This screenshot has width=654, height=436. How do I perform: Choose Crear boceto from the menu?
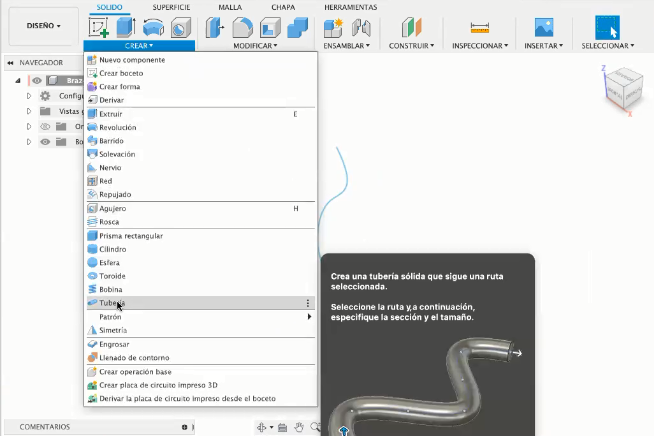coord(201,73)
